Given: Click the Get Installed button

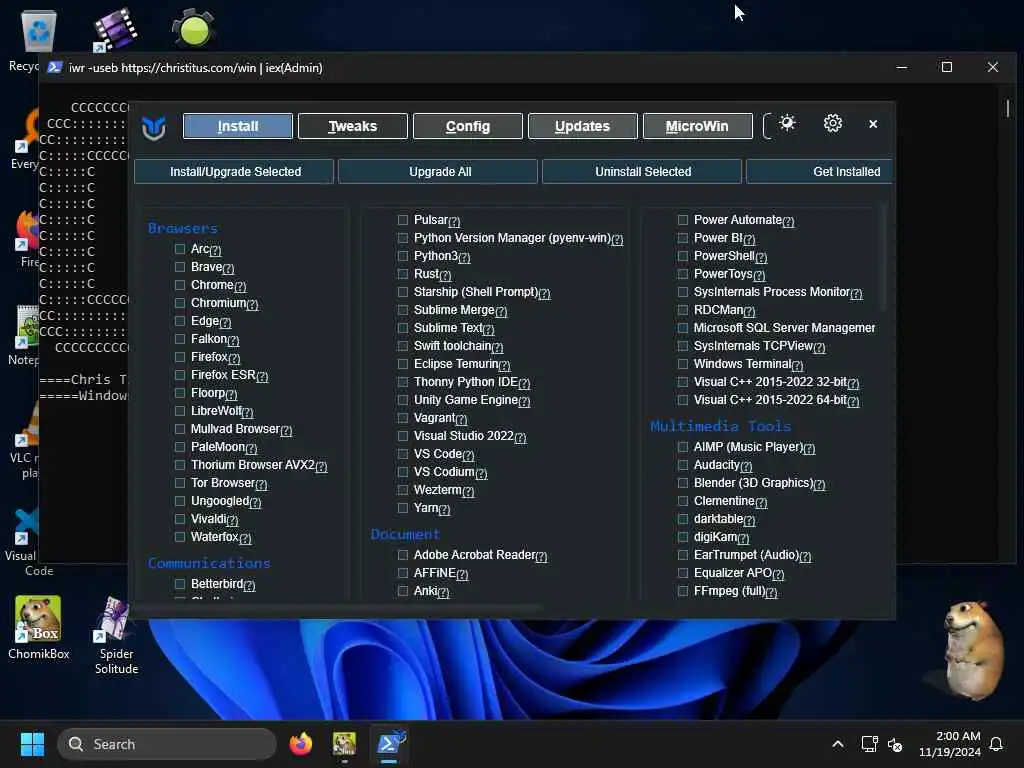Looking at the screenshot, I should (819, 172).
